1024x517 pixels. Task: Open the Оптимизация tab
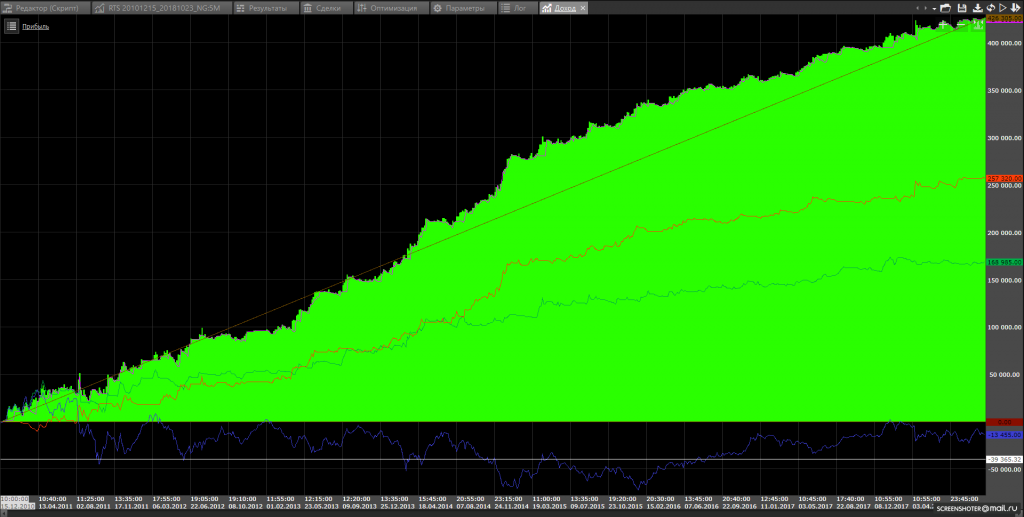[395, 8]
